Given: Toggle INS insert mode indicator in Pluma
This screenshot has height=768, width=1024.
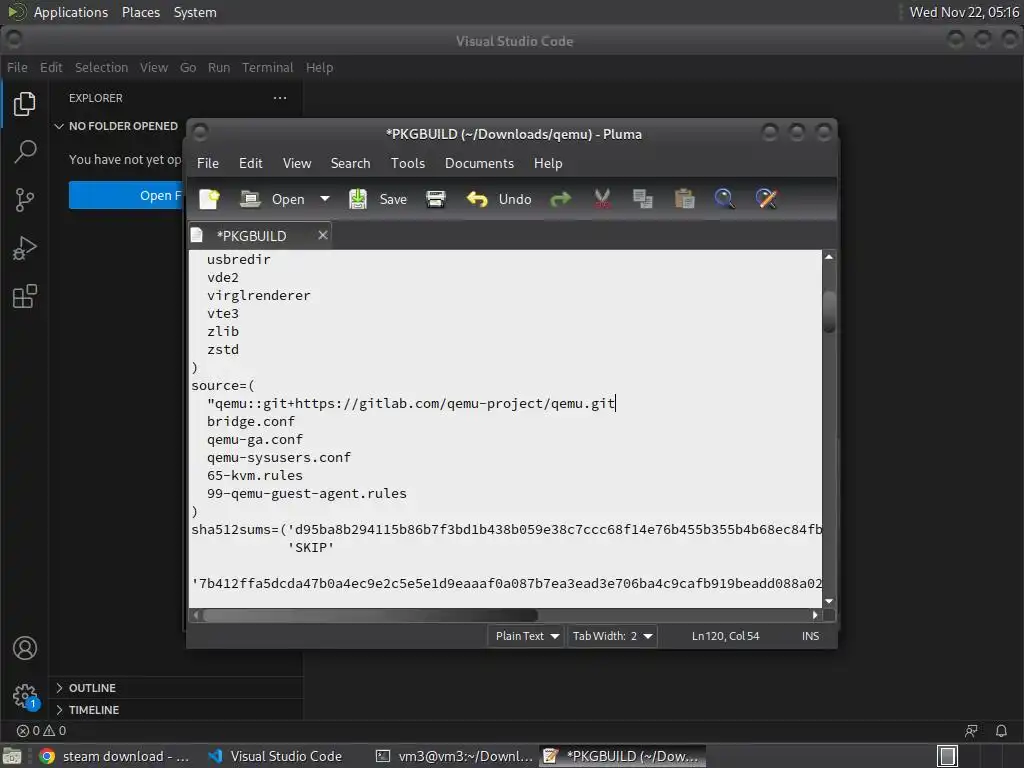Looking at the screenshot, I should click(x=810, y=636).
